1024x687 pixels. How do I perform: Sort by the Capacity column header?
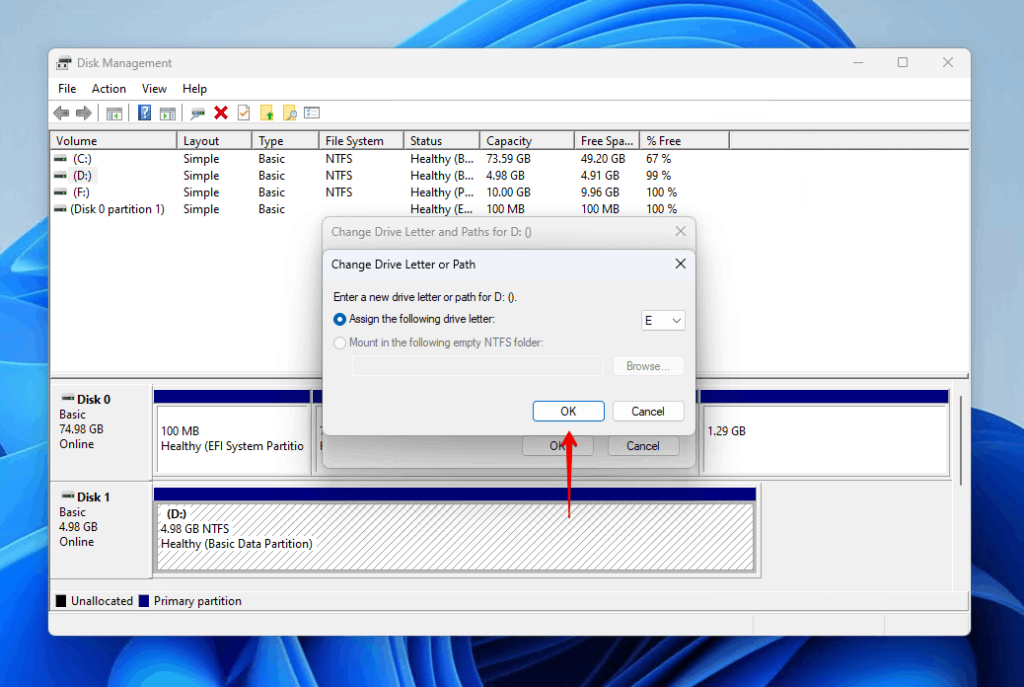point(525,141)
